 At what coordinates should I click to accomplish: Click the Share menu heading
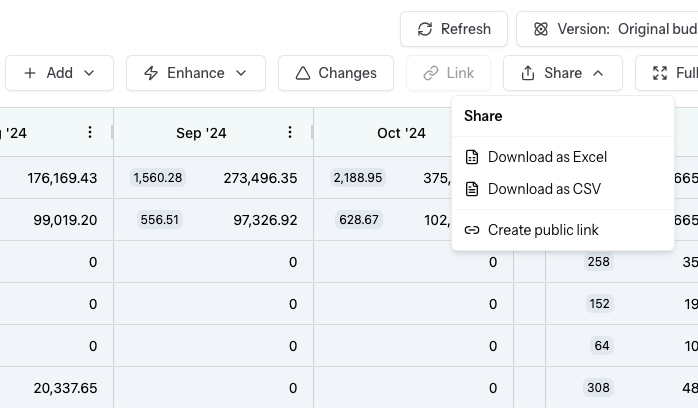[x=483, y=116]
